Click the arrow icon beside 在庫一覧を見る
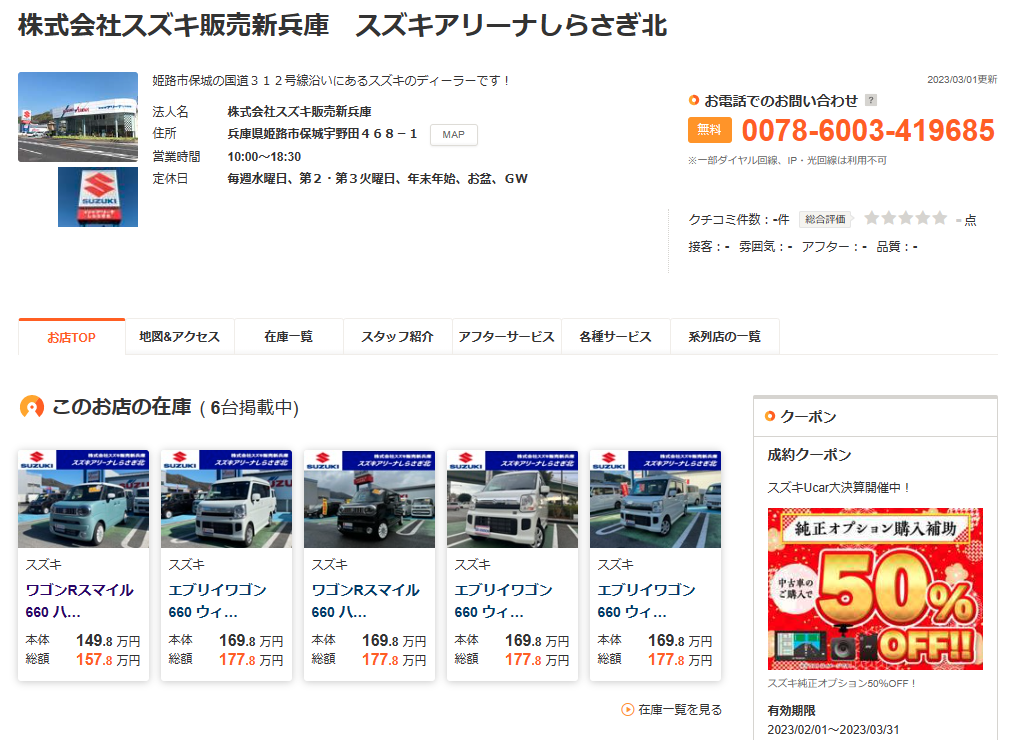The height and width of the screenshot is (740, 1009). (627, 709)
